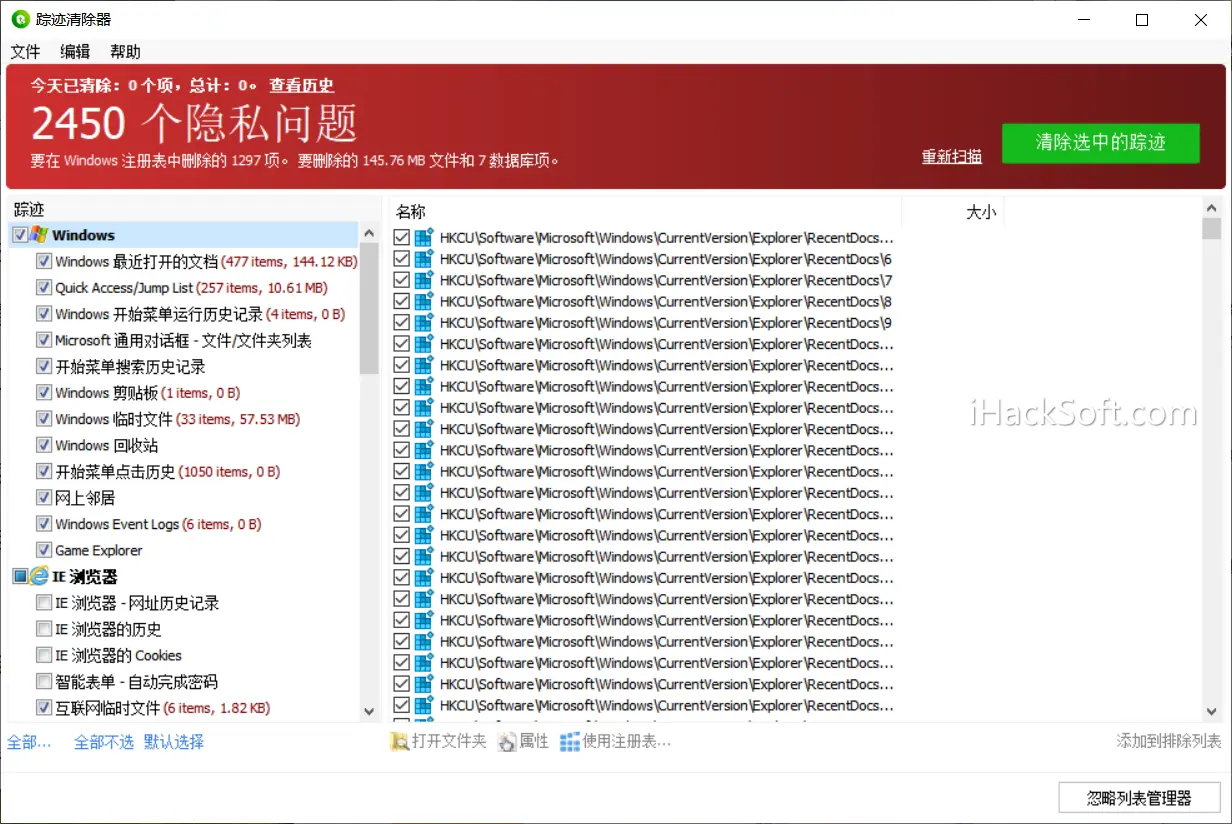The image size is (1232, 824).
Task: Click the 清除选中的踪迹 button
Action: [1101, 142]
